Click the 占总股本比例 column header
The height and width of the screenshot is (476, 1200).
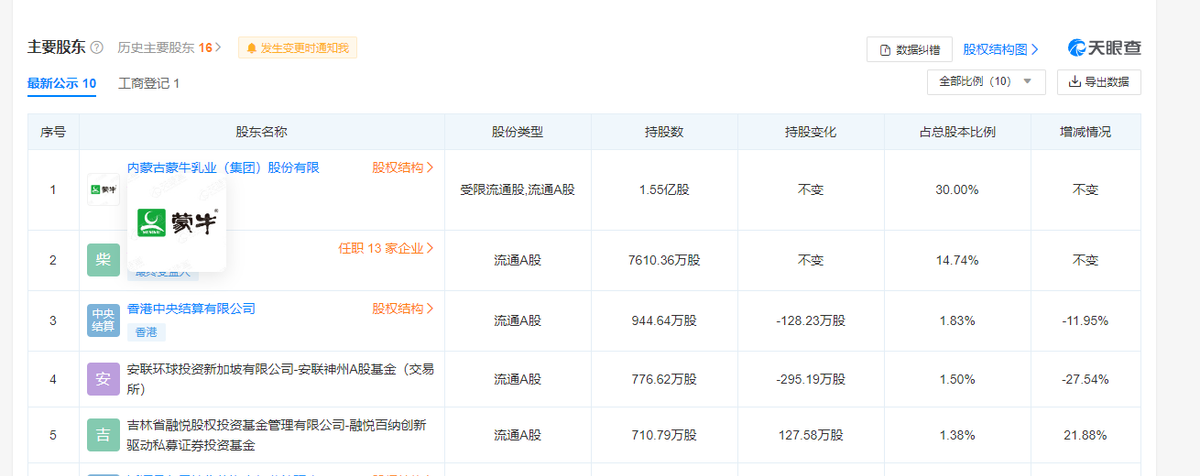point(958,132)
